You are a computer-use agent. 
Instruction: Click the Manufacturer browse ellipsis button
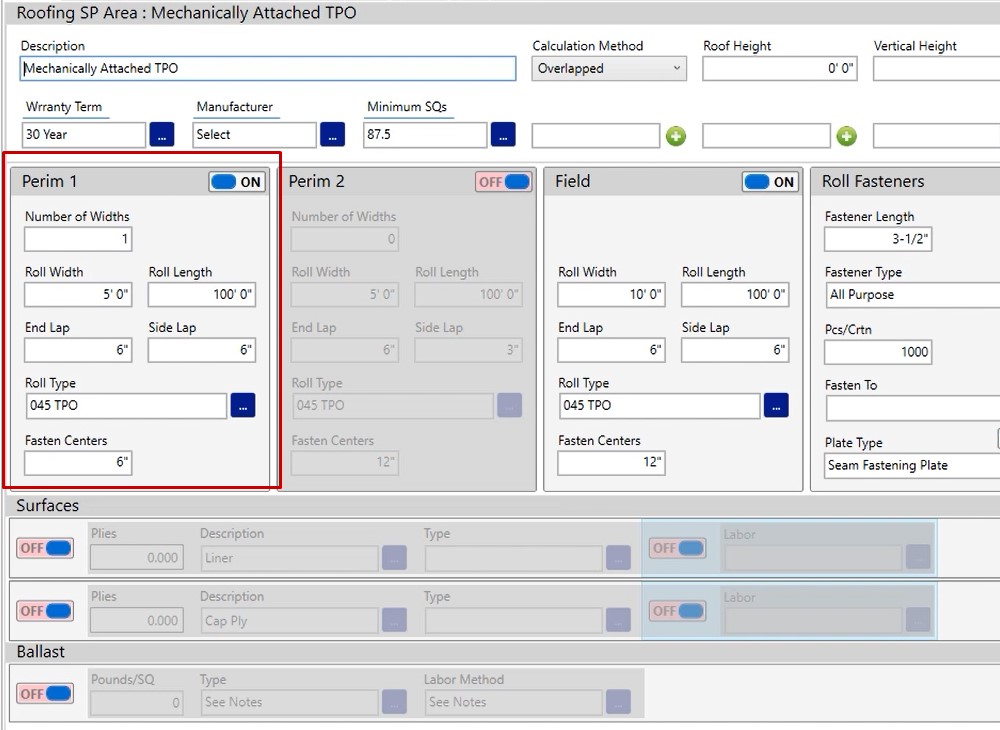(x=333, y=135)
